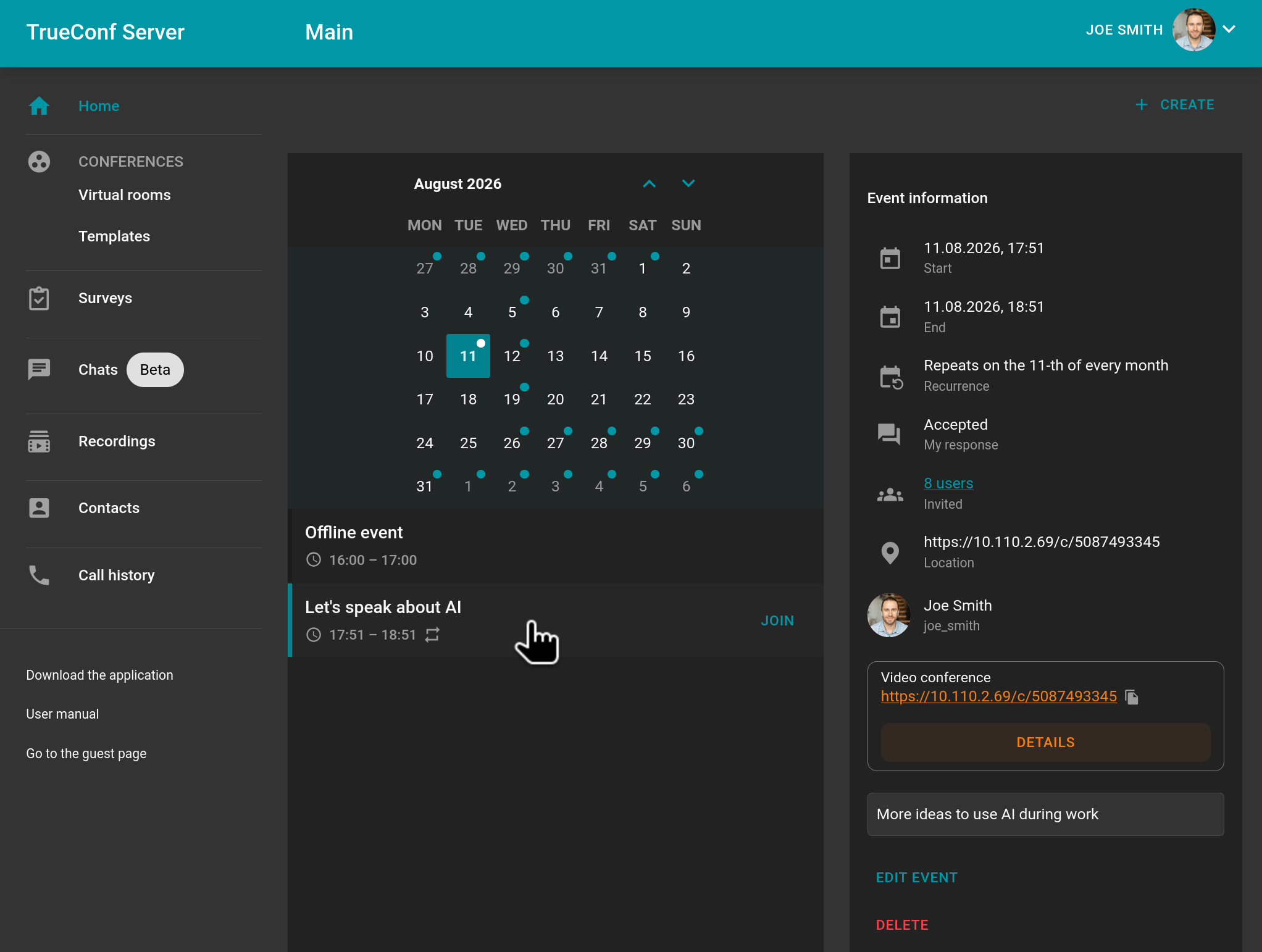
Task: Click Go to the guest page
Action: pyautogui.click(x=86, y=754)
